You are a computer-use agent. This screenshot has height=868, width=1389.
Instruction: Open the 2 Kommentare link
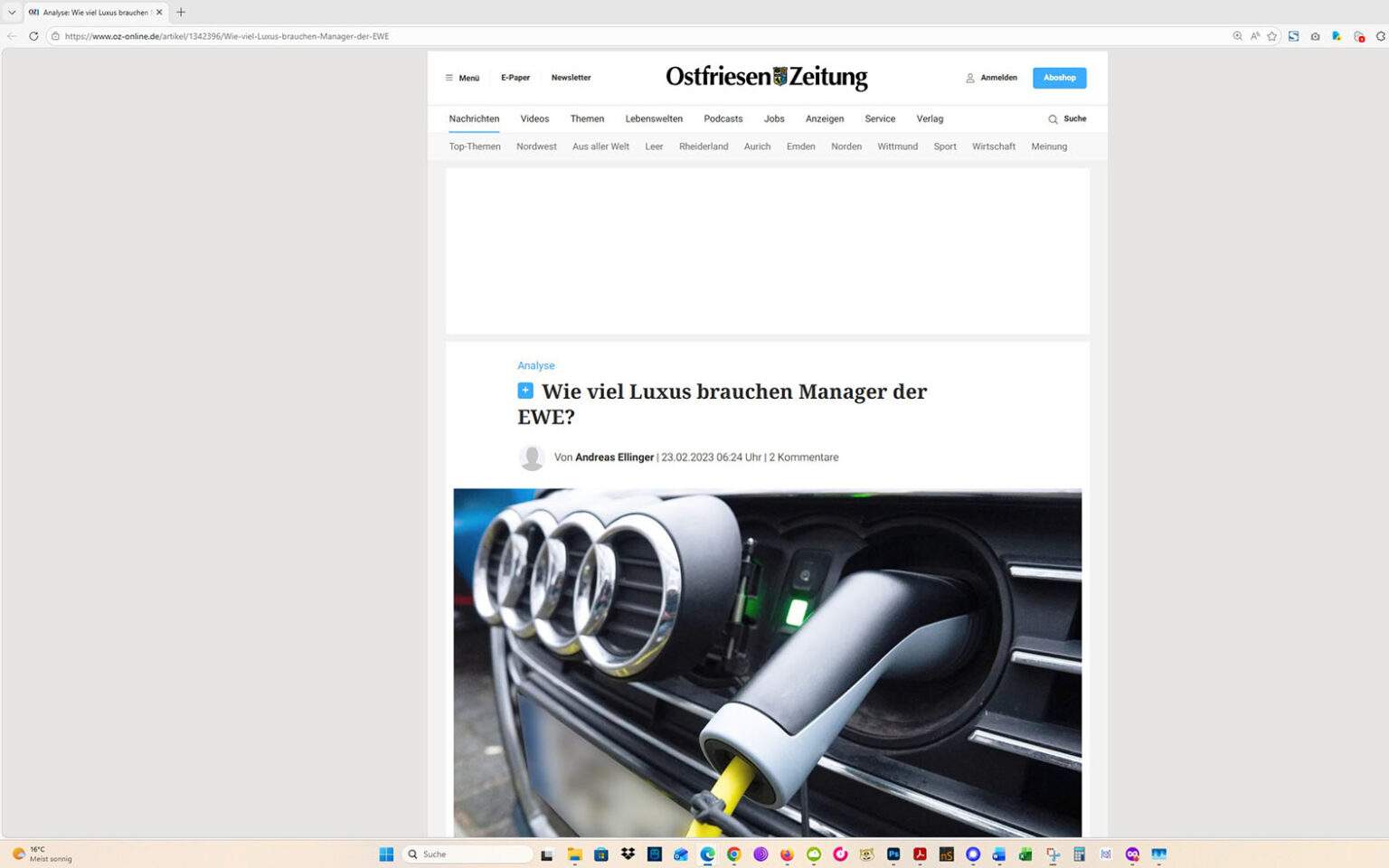[x=803, y=457]
